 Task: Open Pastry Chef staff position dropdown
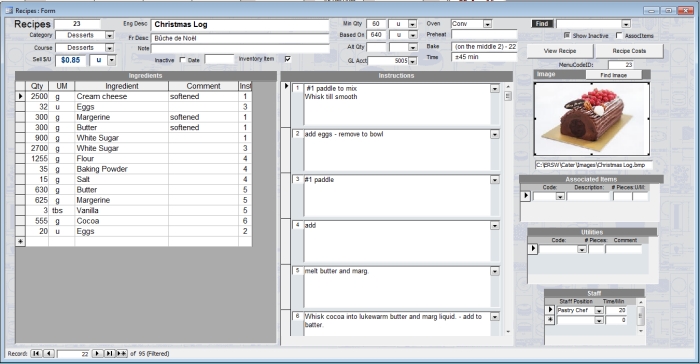pos(599,310)
